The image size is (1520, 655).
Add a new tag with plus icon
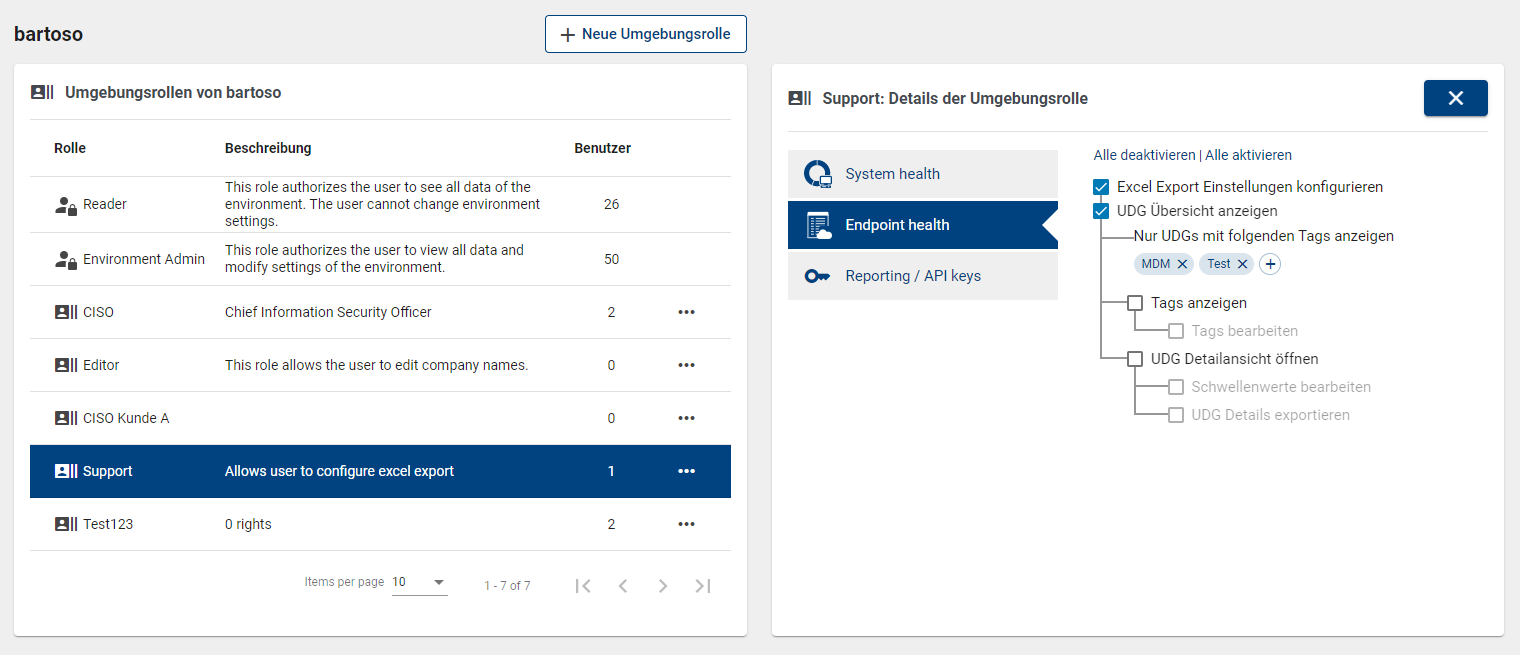click(1270, 264)
